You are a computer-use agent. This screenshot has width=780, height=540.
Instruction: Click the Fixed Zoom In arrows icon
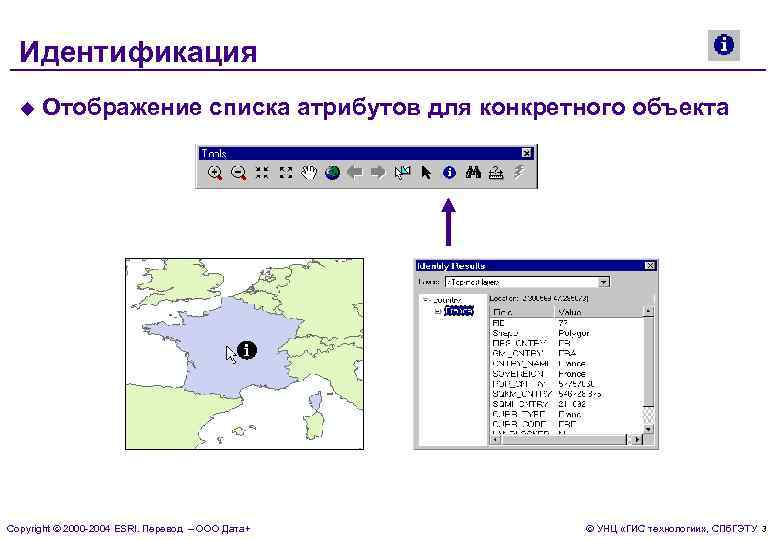(x=262, y=173)
